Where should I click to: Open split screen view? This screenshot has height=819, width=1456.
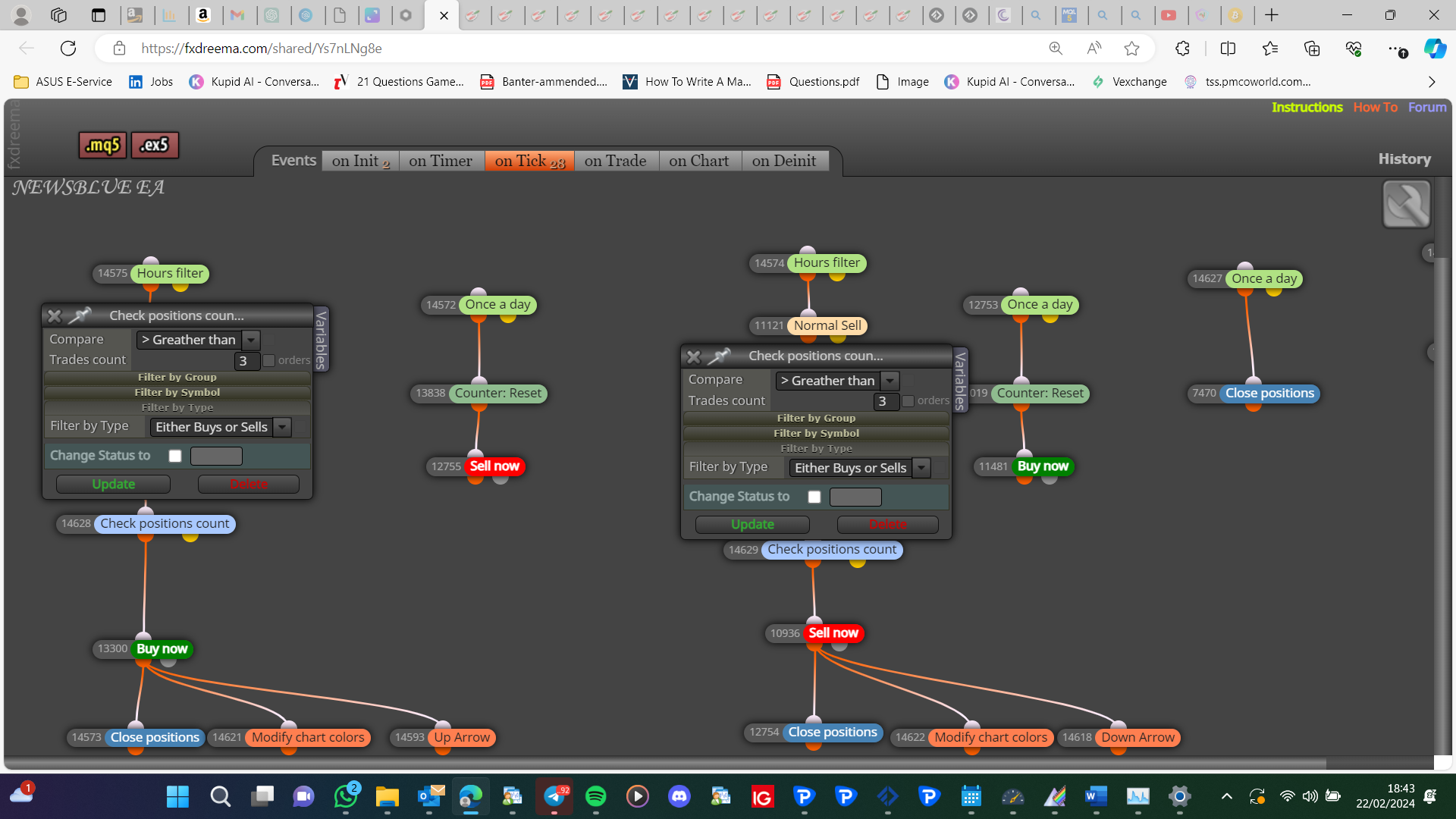tap(1228, 49)
